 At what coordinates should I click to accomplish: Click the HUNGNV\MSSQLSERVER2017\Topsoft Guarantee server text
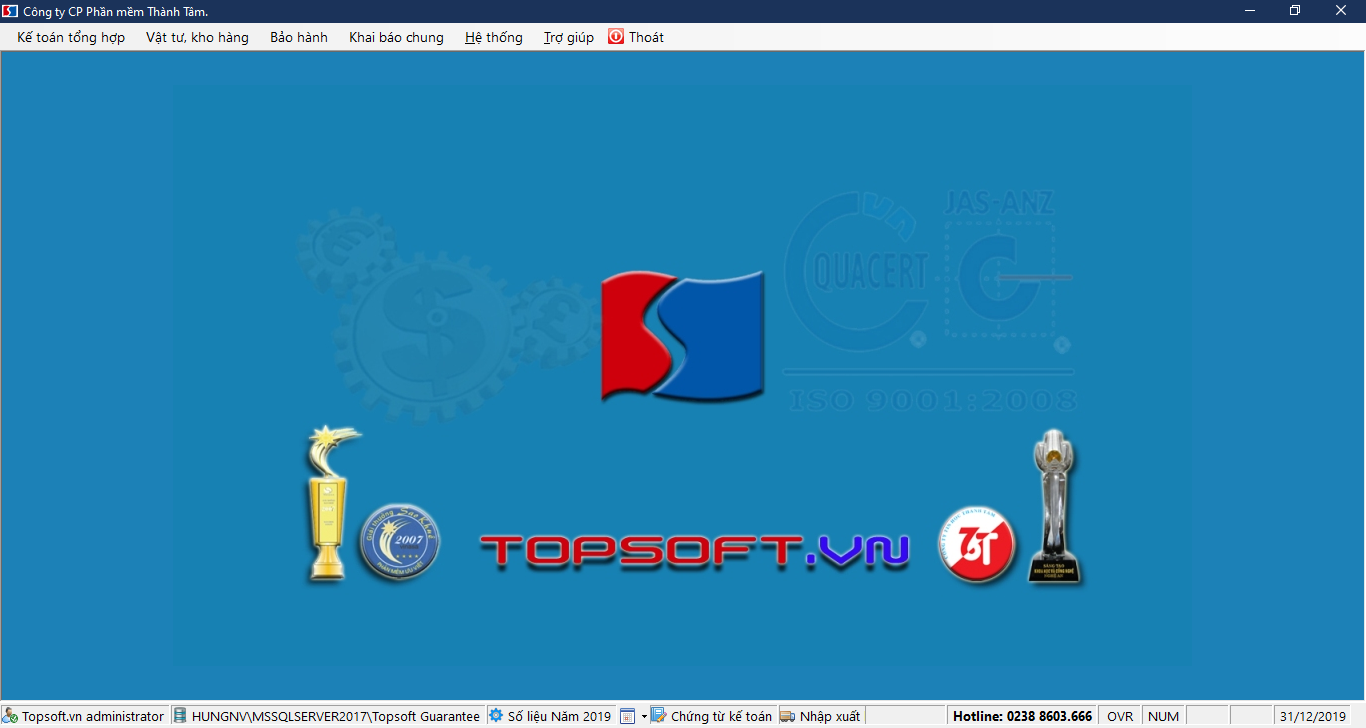(x=336, y=716)
